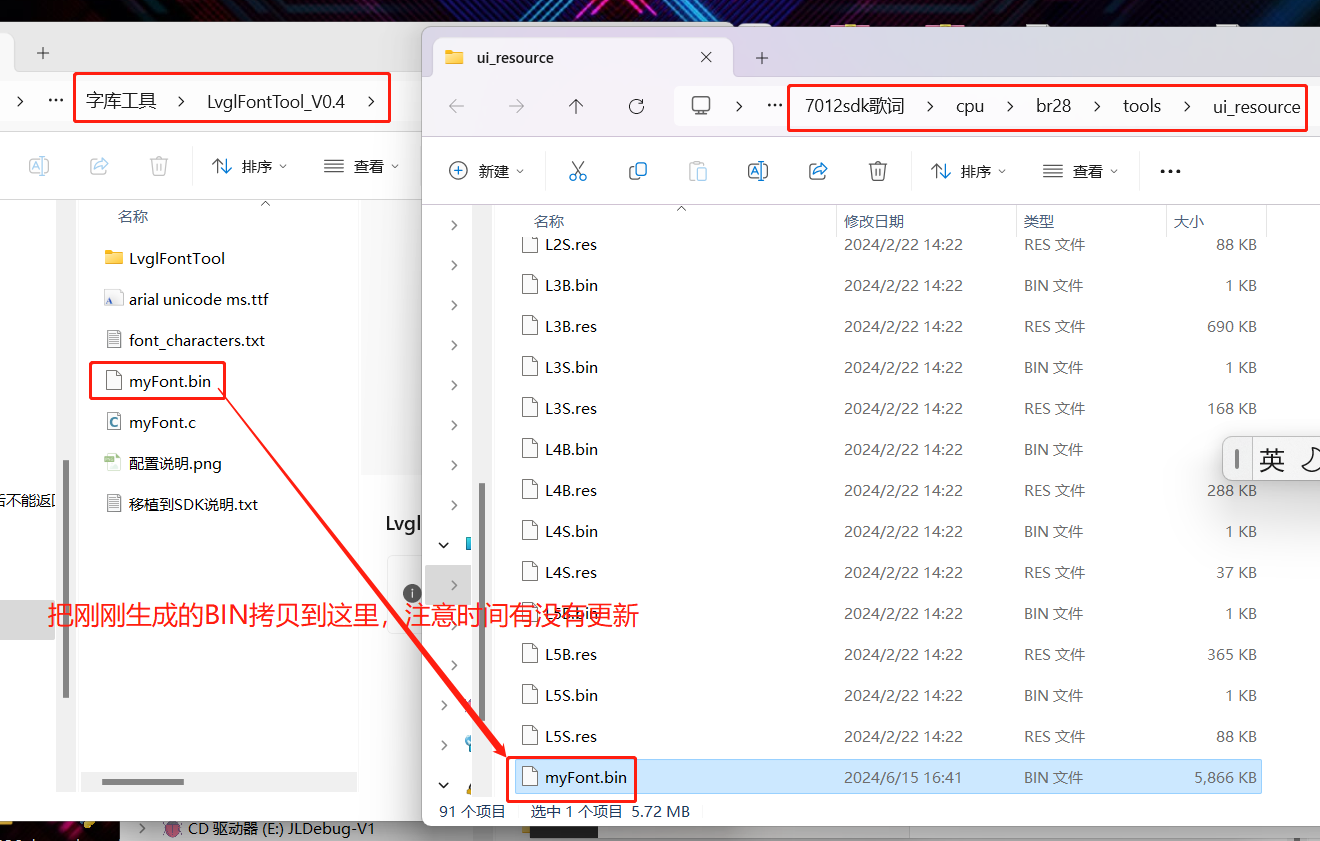The height and width of the screenshot is (841, 1320).
Task: Expand the chevron after 字库工具 in address bar
Action: [181, 101]
